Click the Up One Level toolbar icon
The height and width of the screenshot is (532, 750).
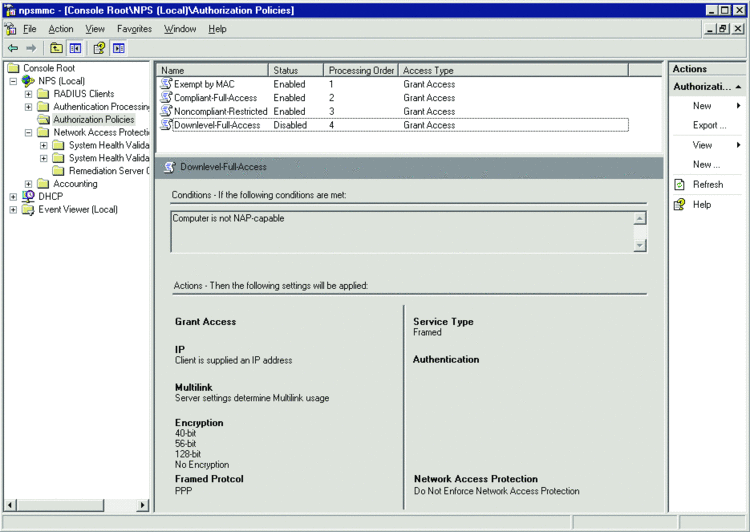coord(56,48)
